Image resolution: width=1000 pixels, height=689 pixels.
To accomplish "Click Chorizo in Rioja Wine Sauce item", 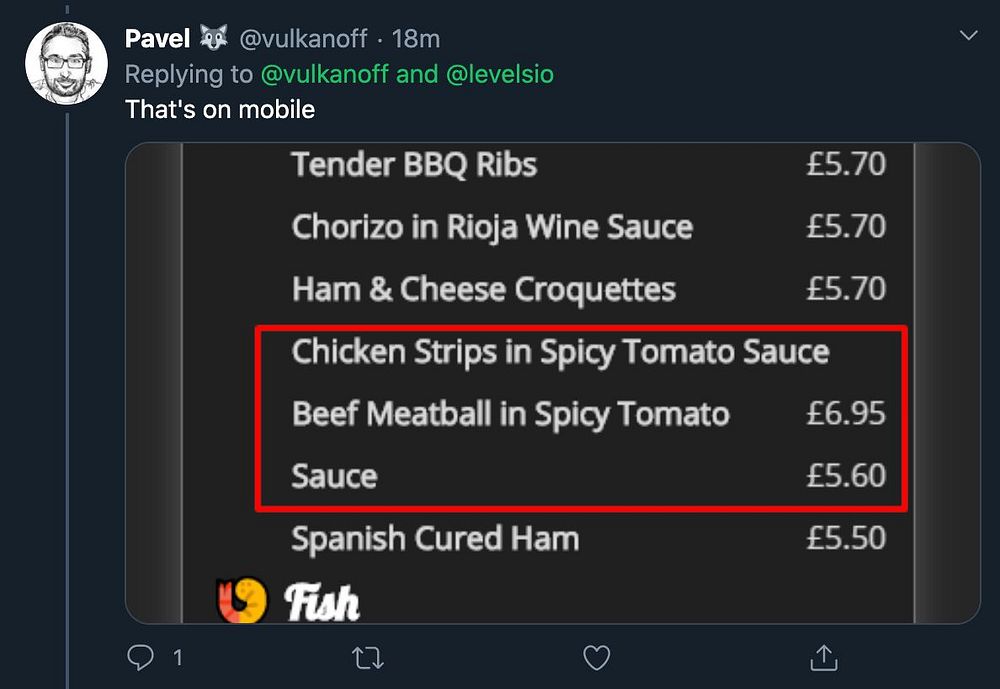I will point(491,227).
